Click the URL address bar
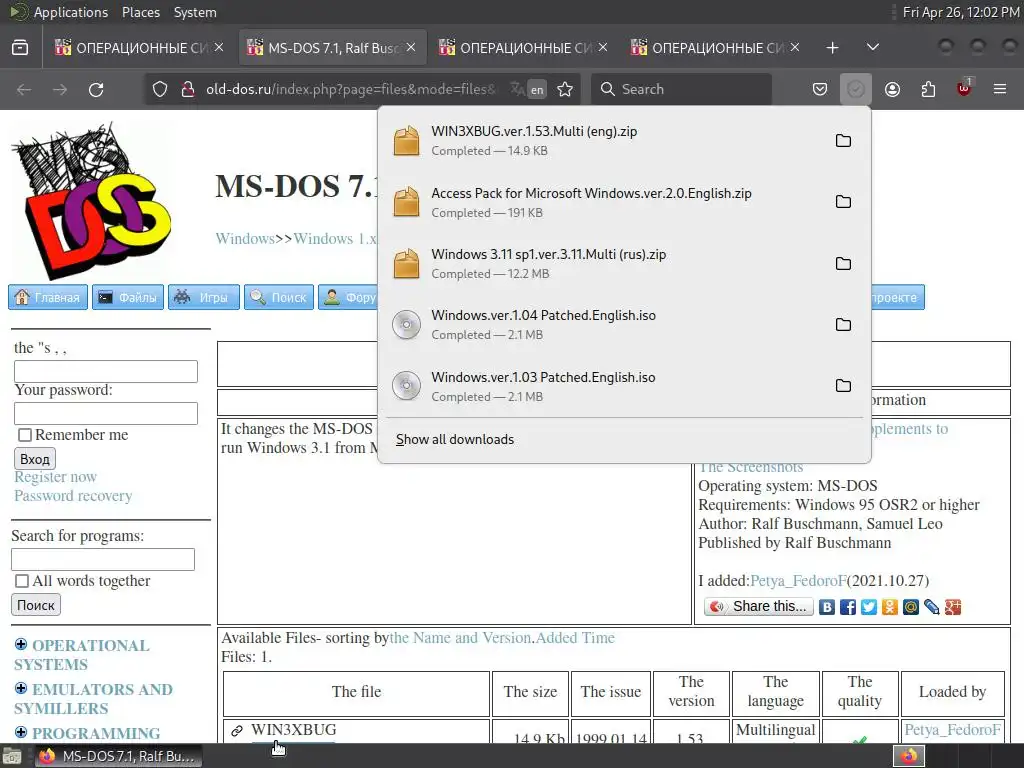 pyautogui.click(x=351, y=89)
